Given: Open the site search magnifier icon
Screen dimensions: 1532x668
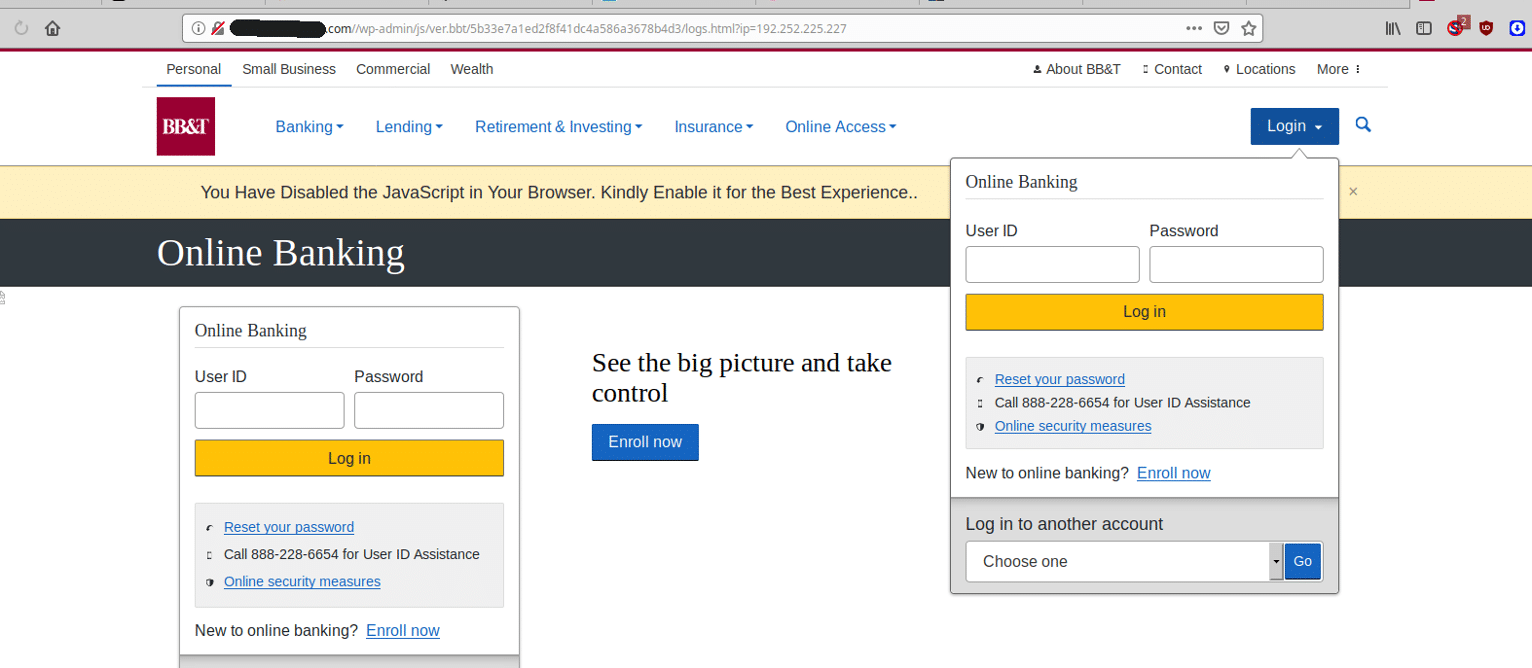Looking at the screenshot, I should pos(1363,125).
